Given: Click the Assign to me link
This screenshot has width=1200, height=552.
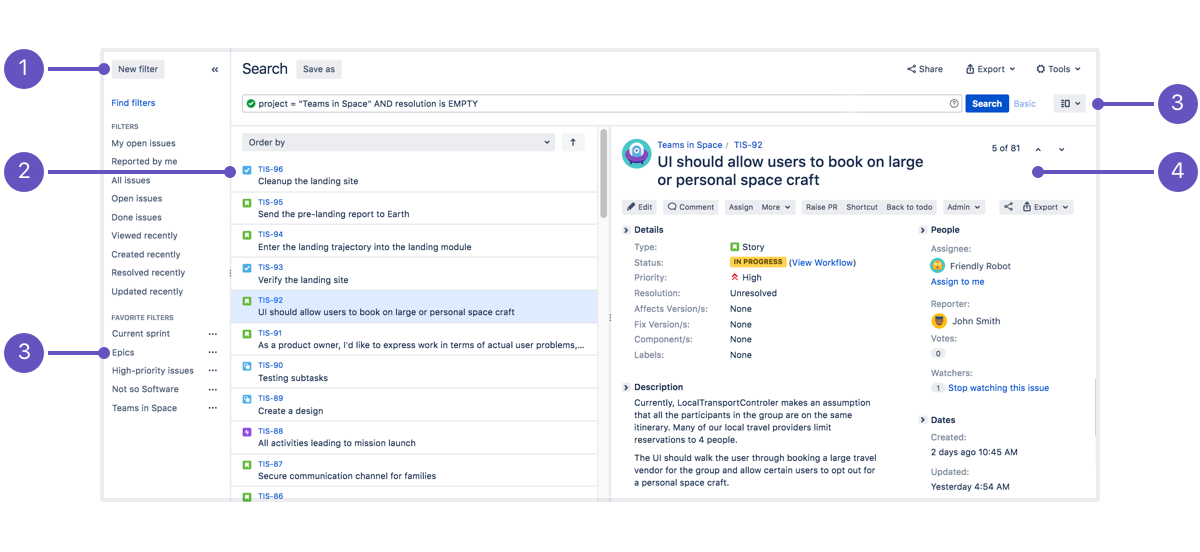Looking at the screenshot, I should (x=957, y=282).
